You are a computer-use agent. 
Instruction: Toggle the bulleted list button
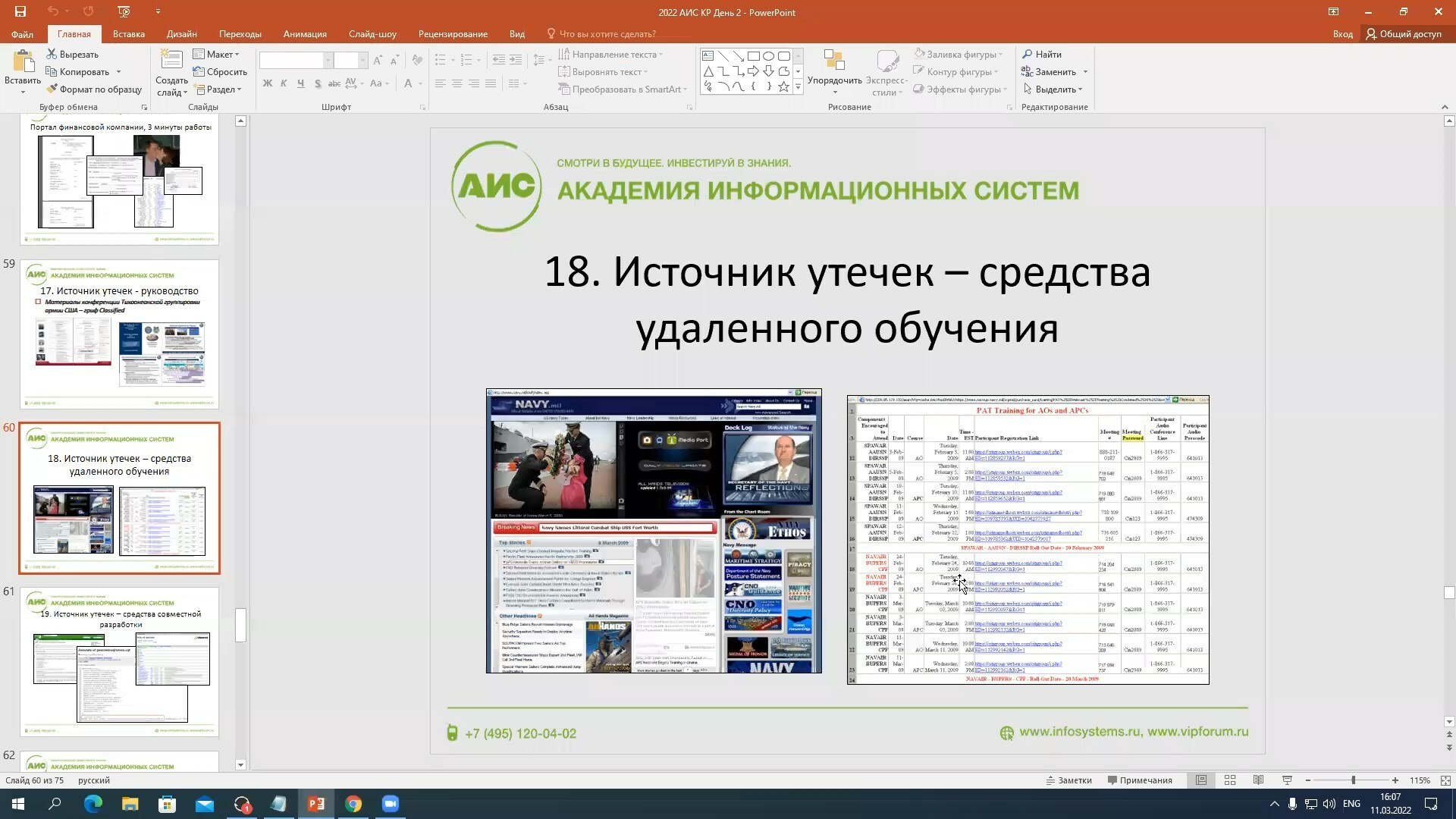pos(440,60)
